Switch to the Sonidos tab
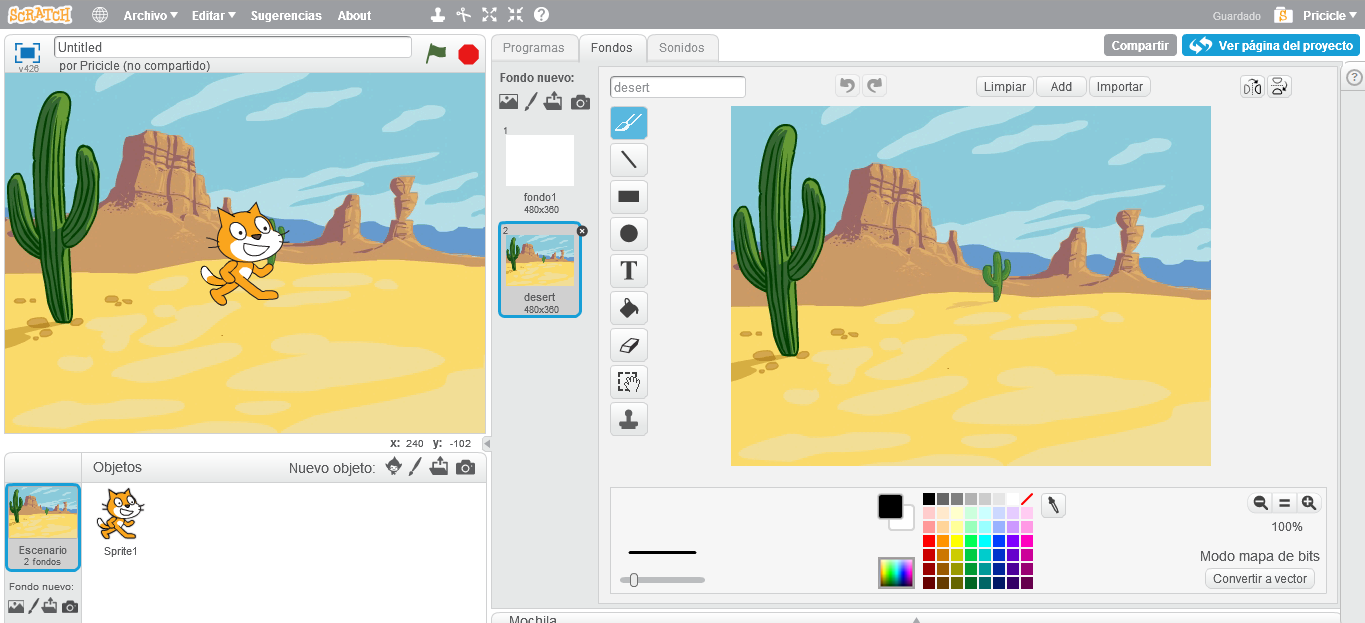Viewport: 1365px width, 623px height. [x=682, y=47]
